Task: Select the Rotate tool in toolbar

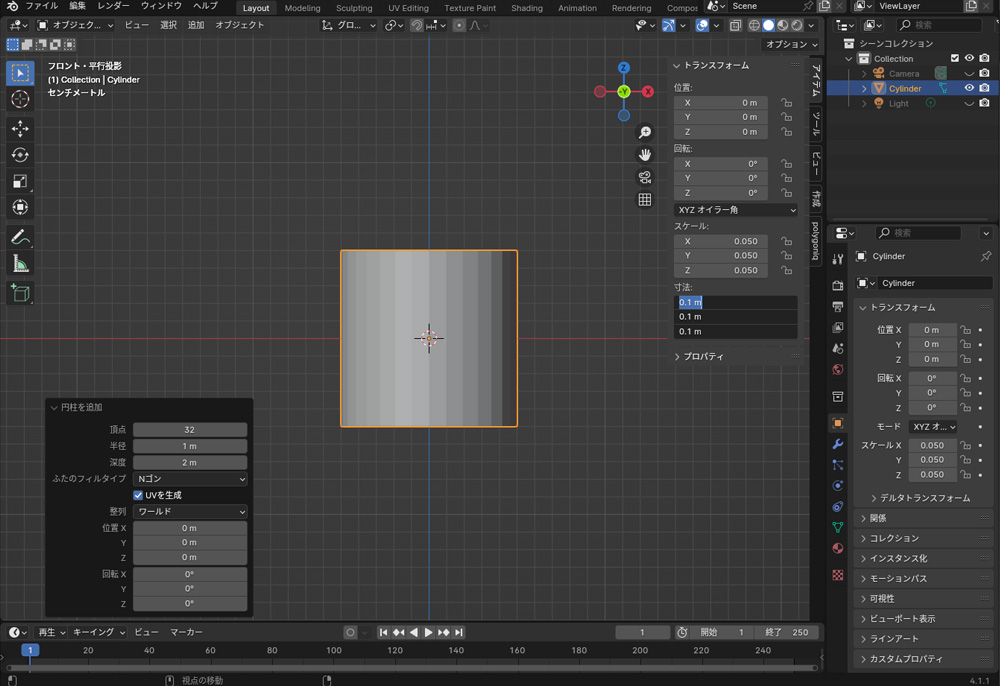Action: click(20, 155)
